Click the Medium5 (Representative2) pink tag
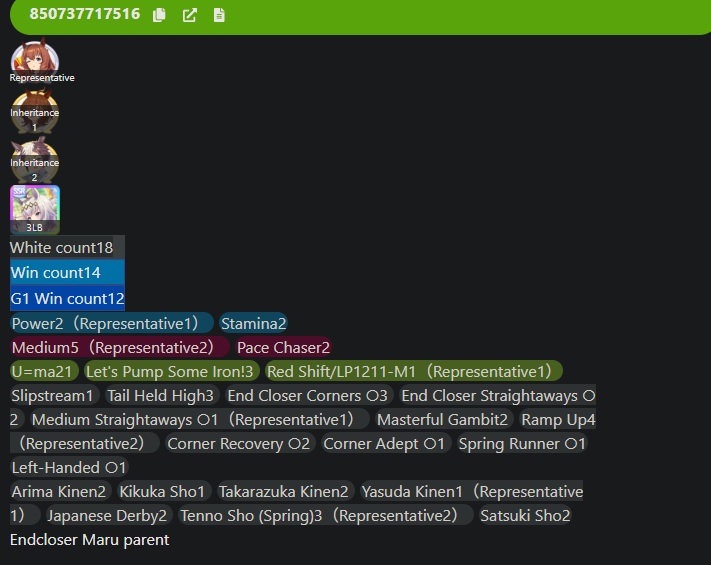The height and width of the screenshot is (565, 711). coord(120,347)
